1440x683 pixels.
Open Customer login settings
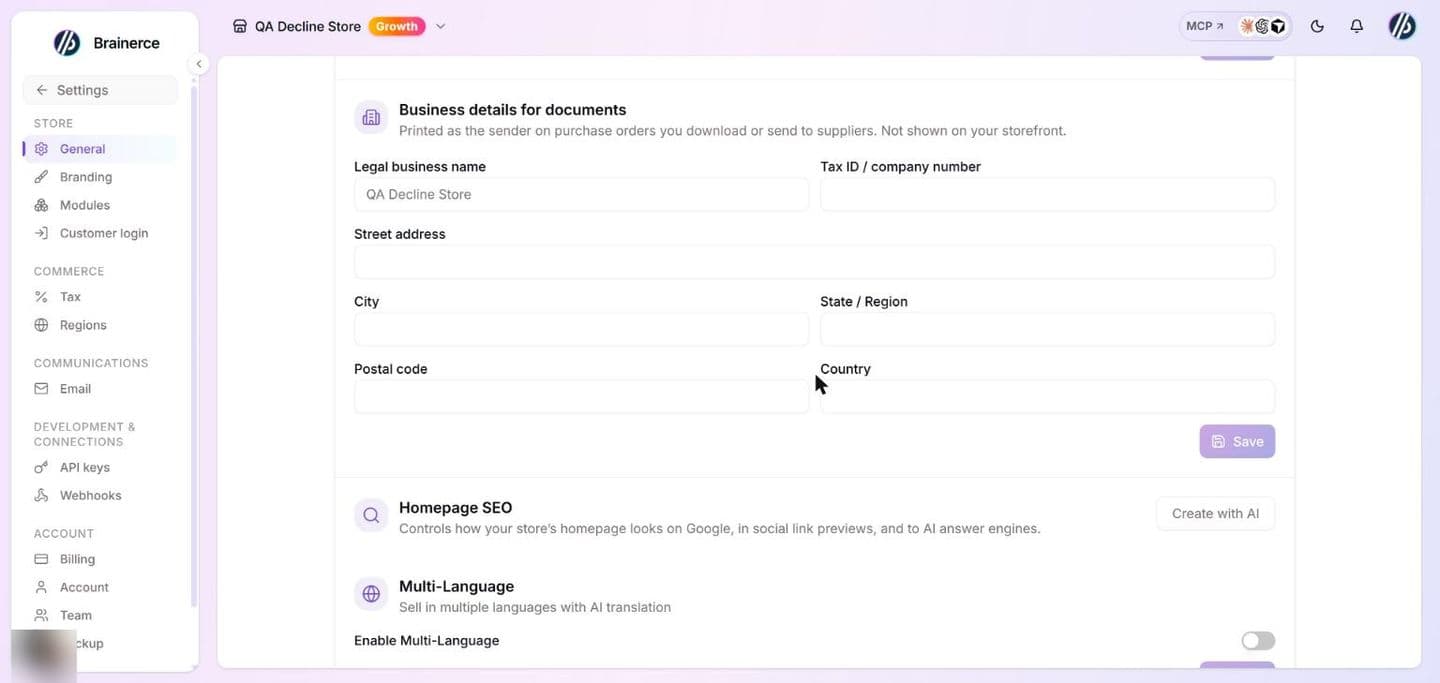tap(100, 233)
